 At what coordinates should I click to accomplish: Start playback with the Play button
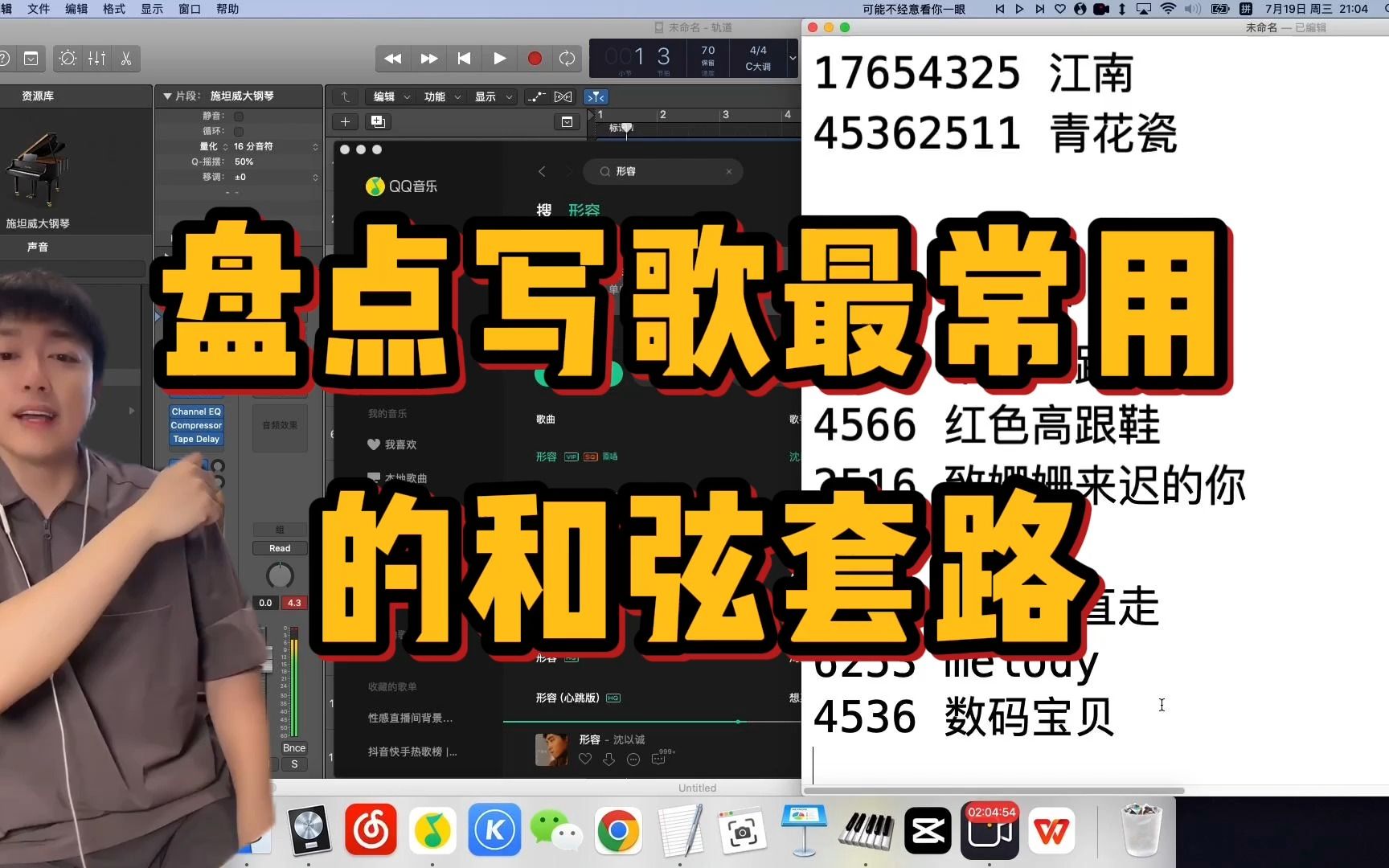pos(499,59)
